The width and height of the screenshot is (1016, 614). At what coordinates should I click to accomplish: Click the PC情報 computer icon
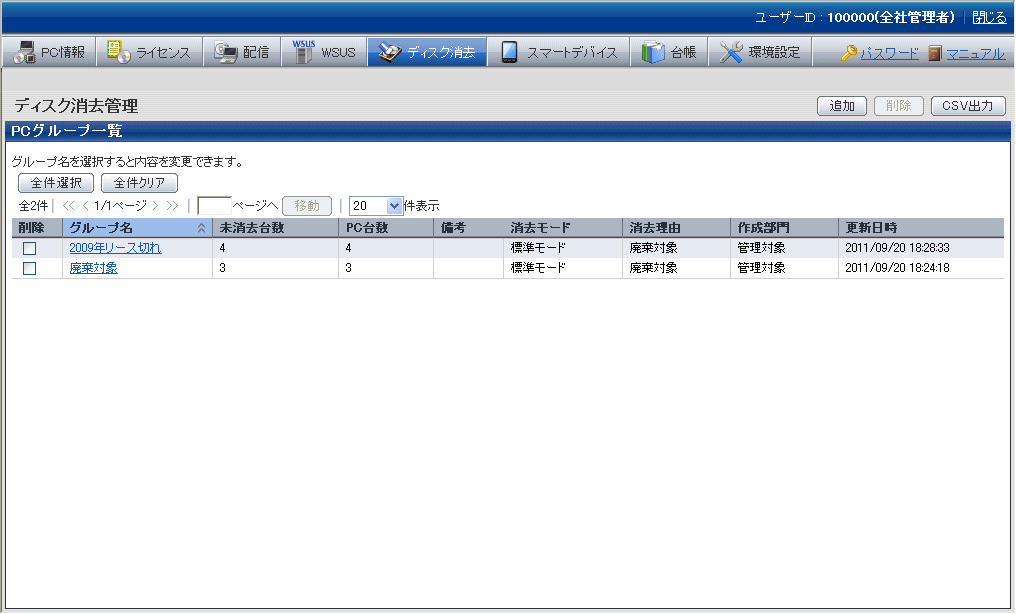click(x=24, y=53)
